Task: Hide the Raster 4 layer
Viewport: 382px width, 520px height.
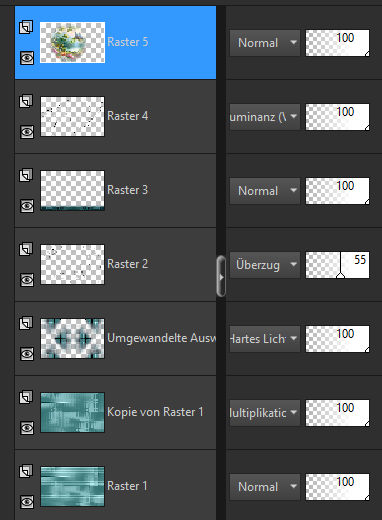Action: (x=27, y=132)
